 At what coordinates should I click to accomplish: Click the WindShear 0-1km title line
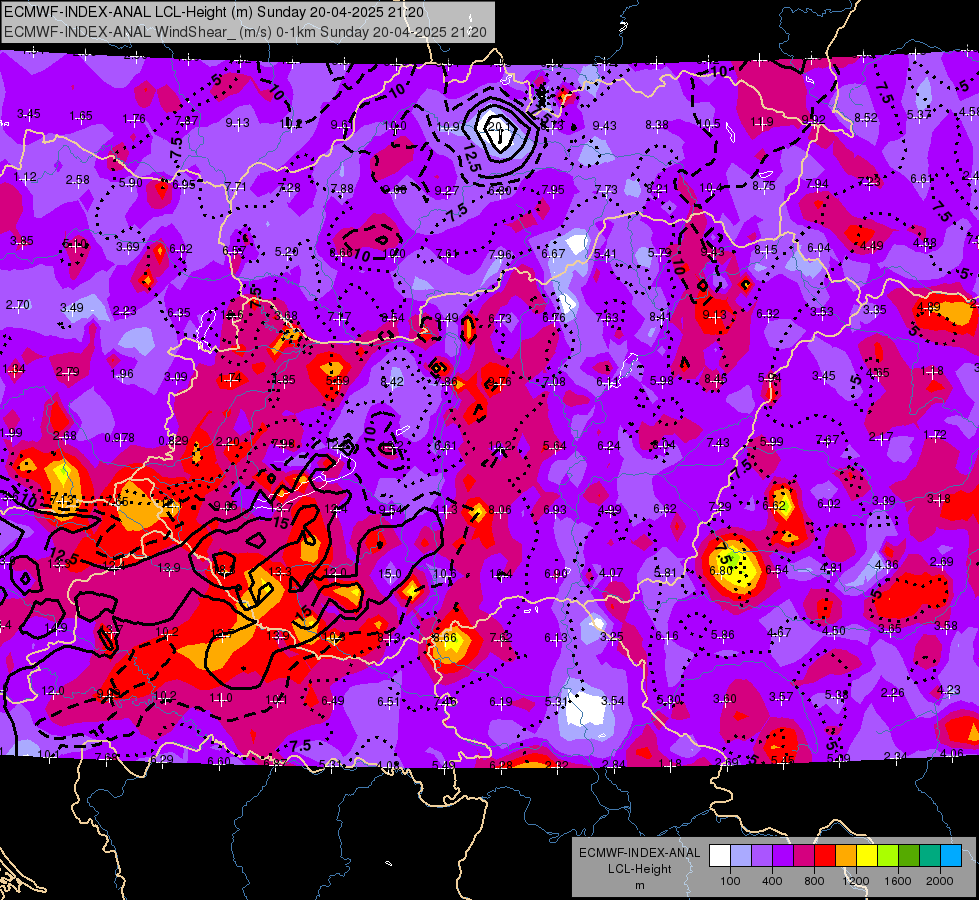(x=245, y=32)
